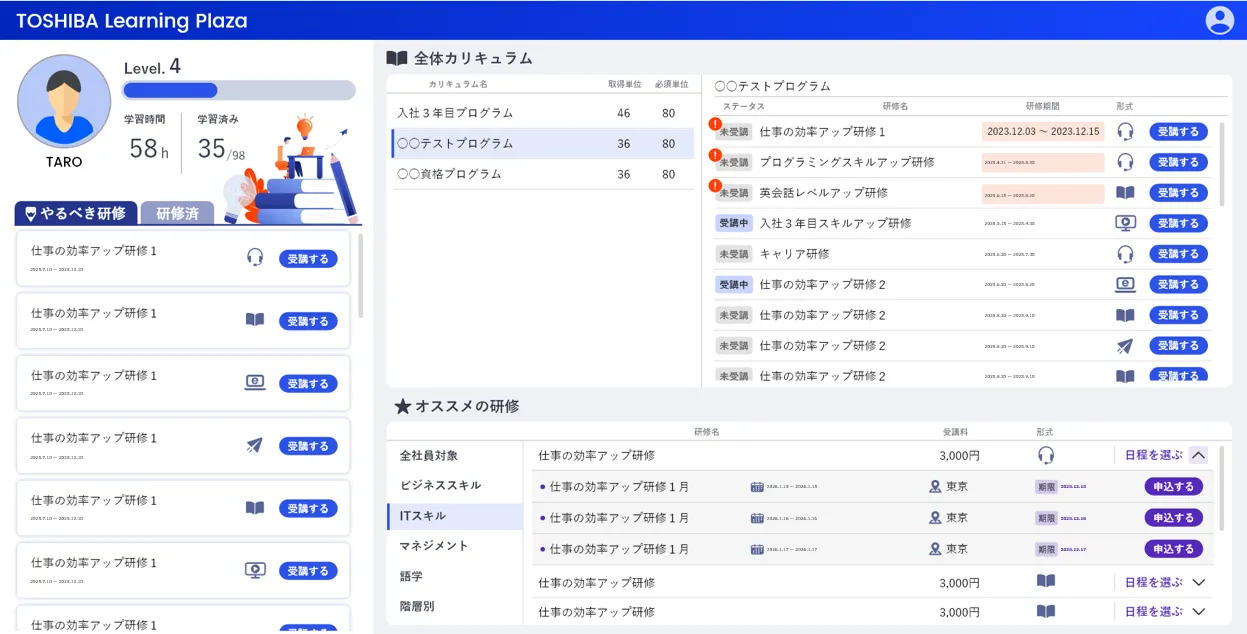Click 受講する for 英会話レベルアップ研修

click(1178, 192)
